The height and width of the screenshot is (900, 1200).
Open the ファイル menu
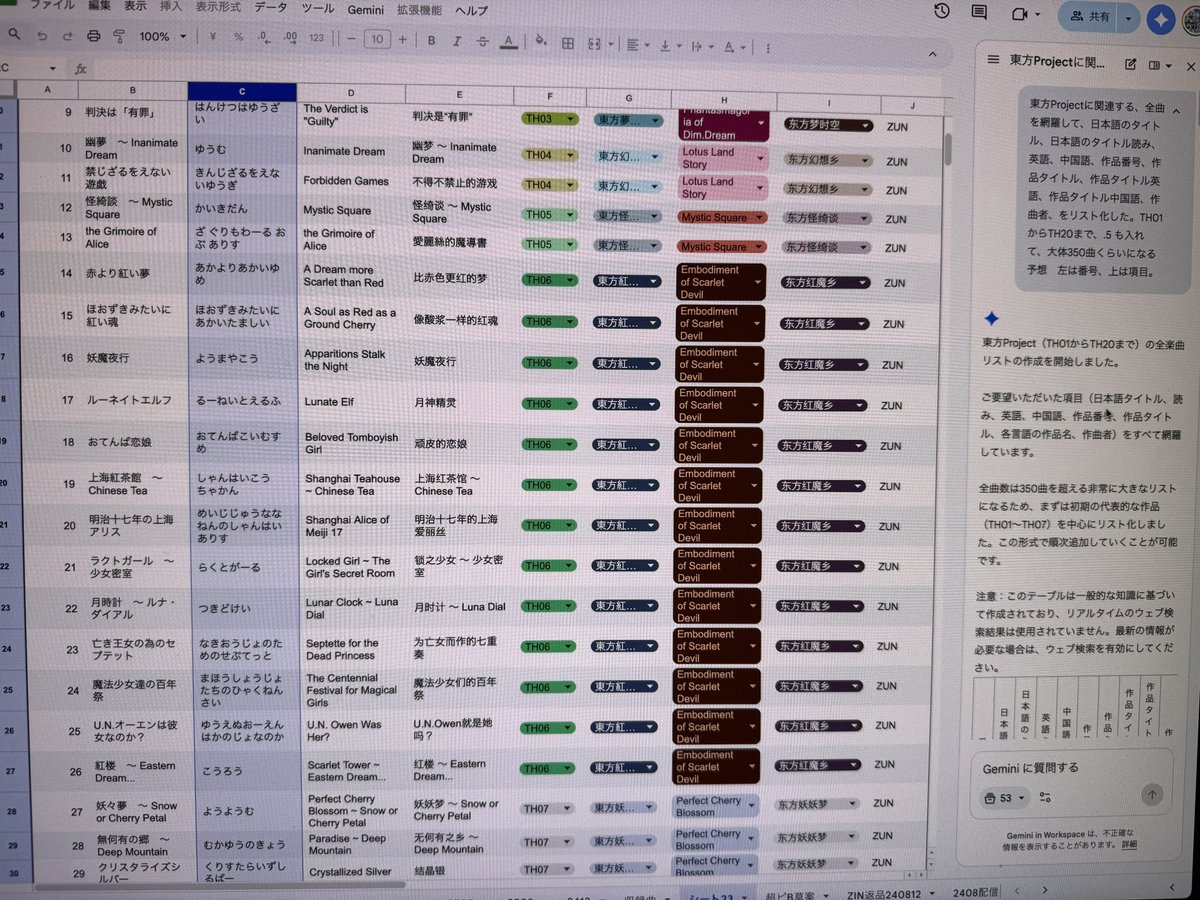pos(52,6)
